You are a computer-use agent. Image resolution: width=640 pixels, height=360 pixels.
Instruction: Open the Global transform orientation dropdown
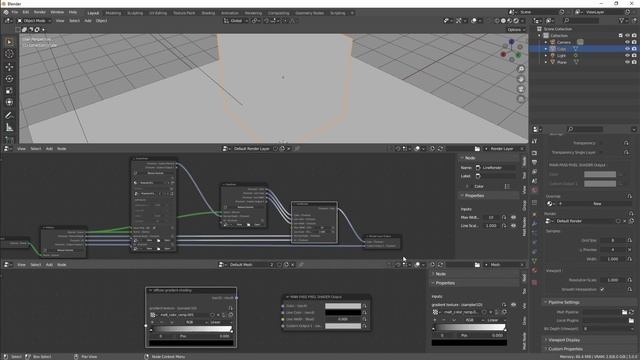(236, 20)
